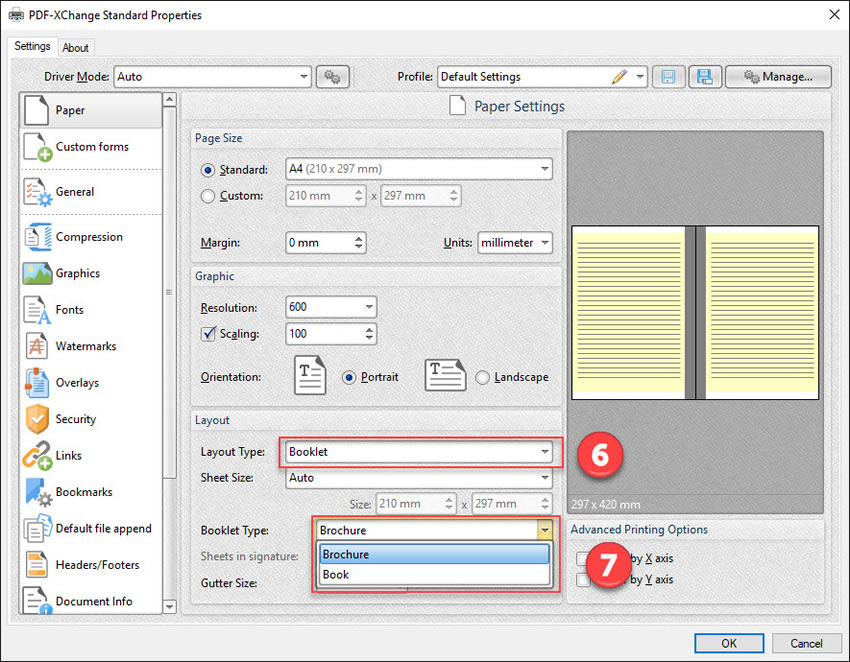Click the pencil edit icon in Profile box
This screenshot has width=850, height=662.
pos(620,77)
